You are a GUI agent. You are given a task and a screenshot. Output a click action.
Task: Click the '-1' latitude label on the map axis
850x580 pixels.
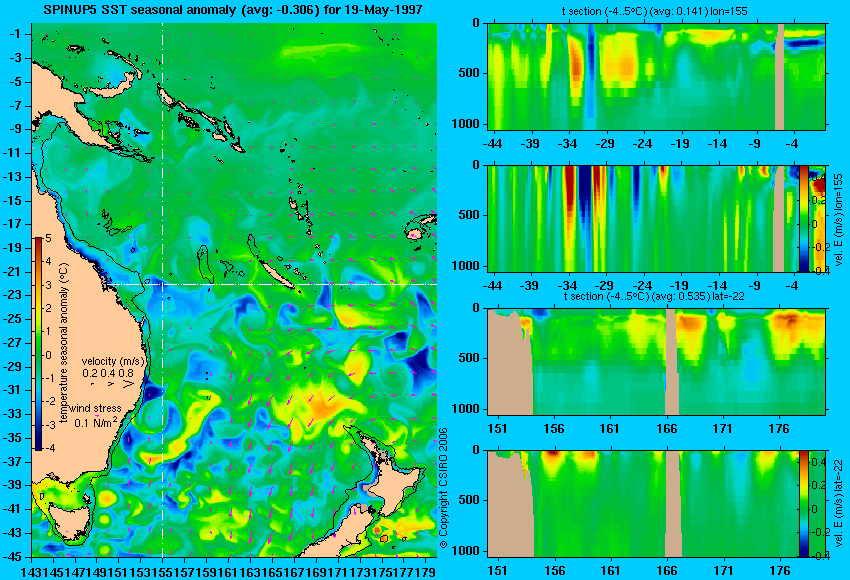pyautogui.click(x=15, y=34)
